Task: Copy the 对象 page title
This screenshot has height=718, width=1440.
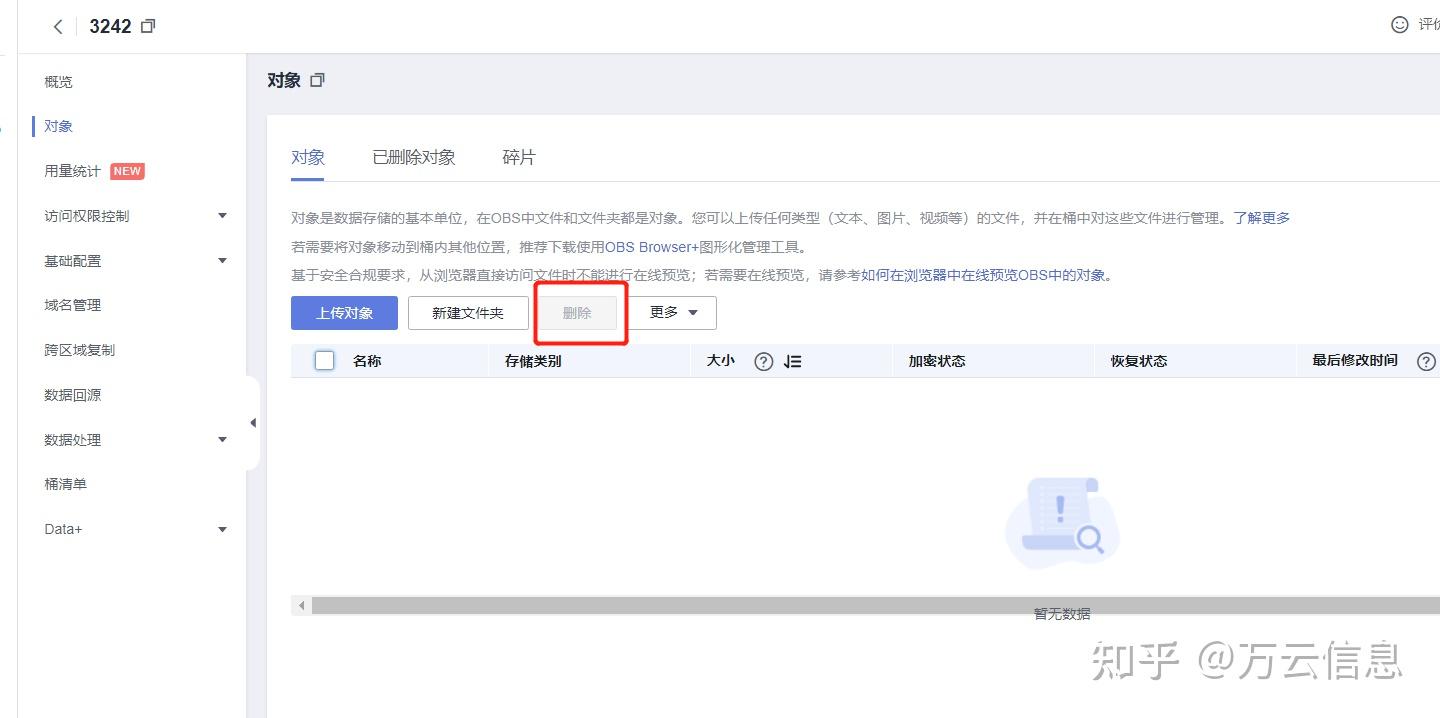Action: coord(318,80)
